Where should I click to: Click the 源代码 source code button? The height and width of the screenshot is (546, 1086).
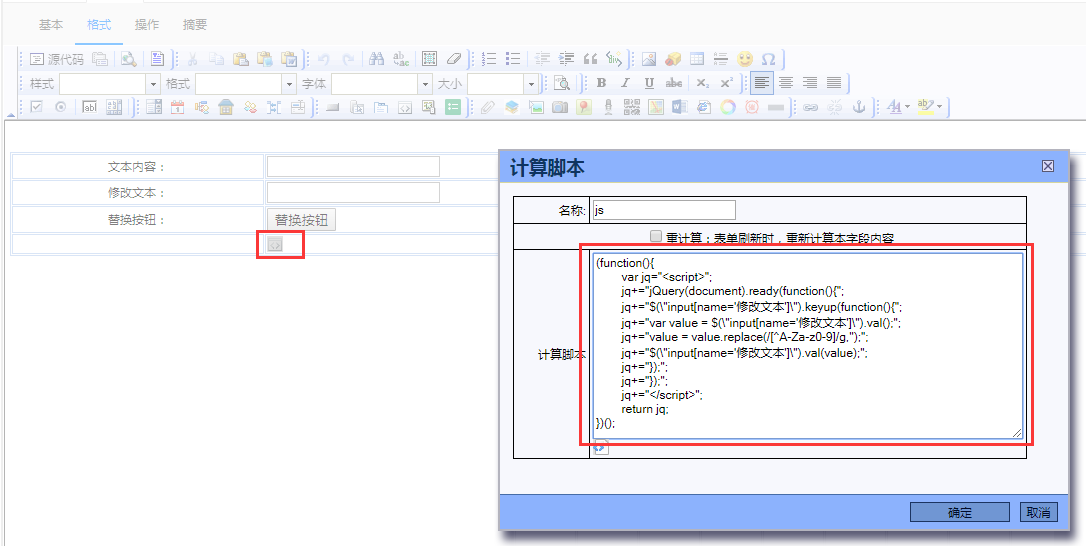click(x=57, y=59)
